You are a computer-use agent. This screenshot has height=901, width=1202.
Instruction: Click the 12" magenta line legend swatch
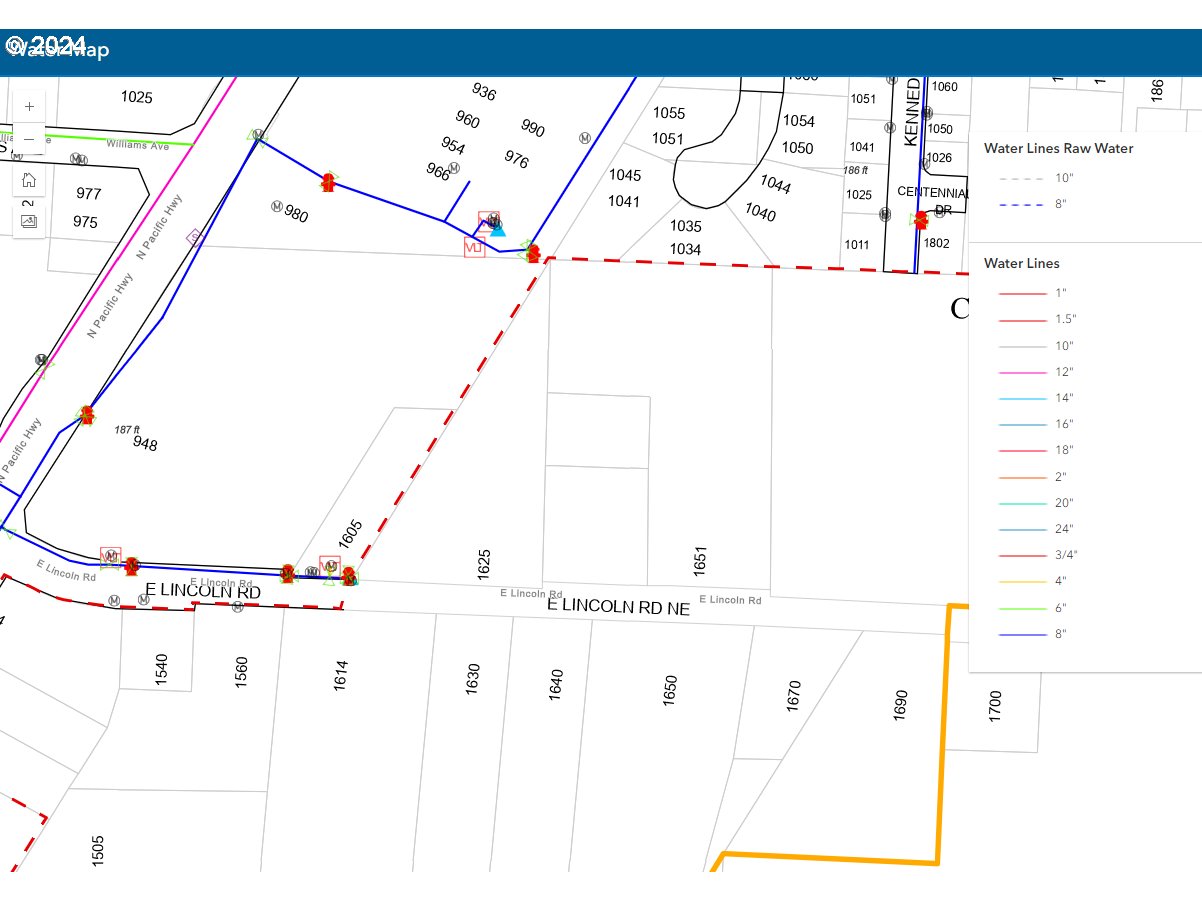[1022, 372]
